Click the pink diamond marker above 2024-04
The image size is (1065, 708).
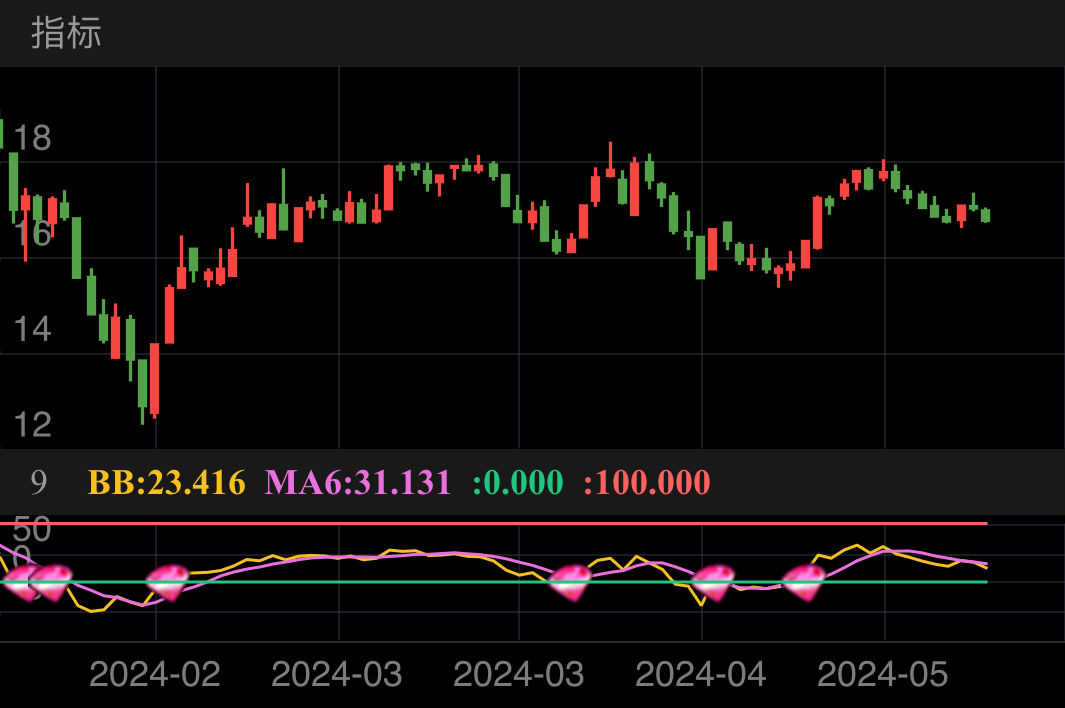coord(714,582)
